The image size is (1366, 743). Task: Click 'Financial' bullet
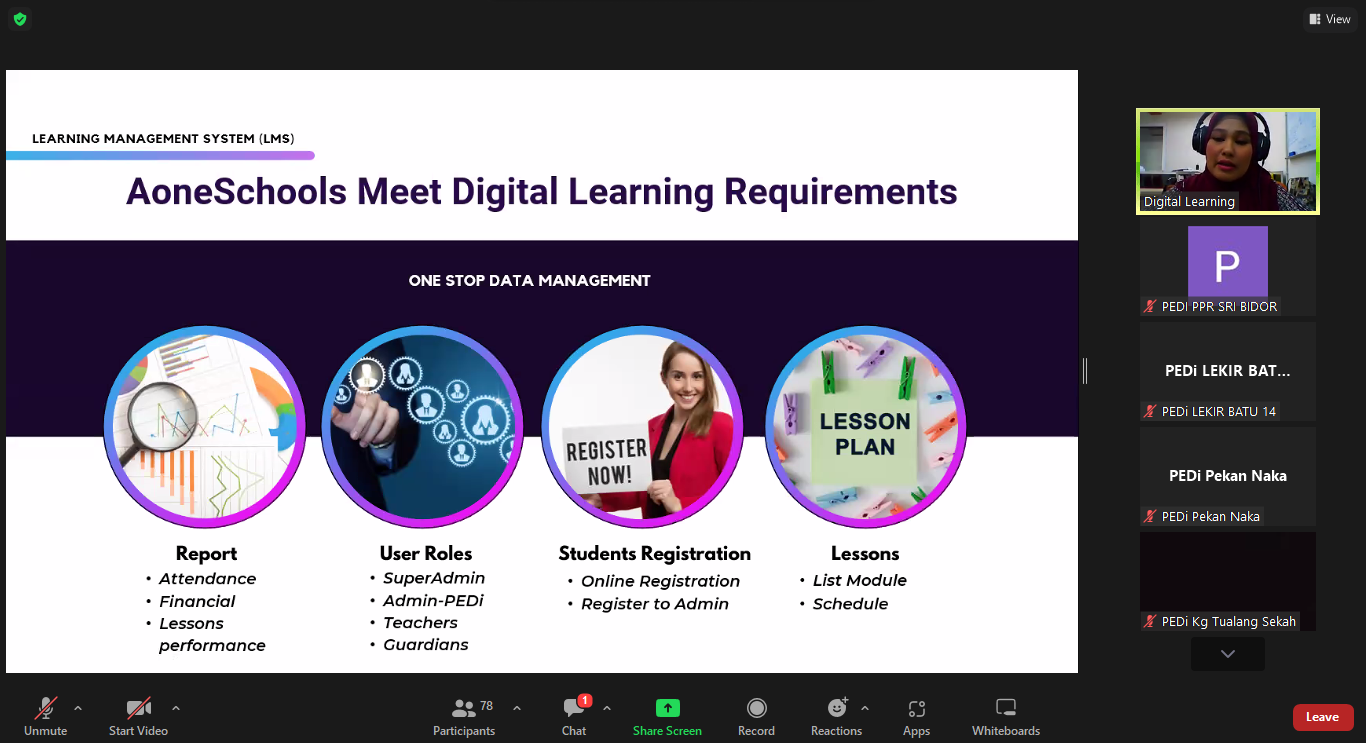click(197, 601)
